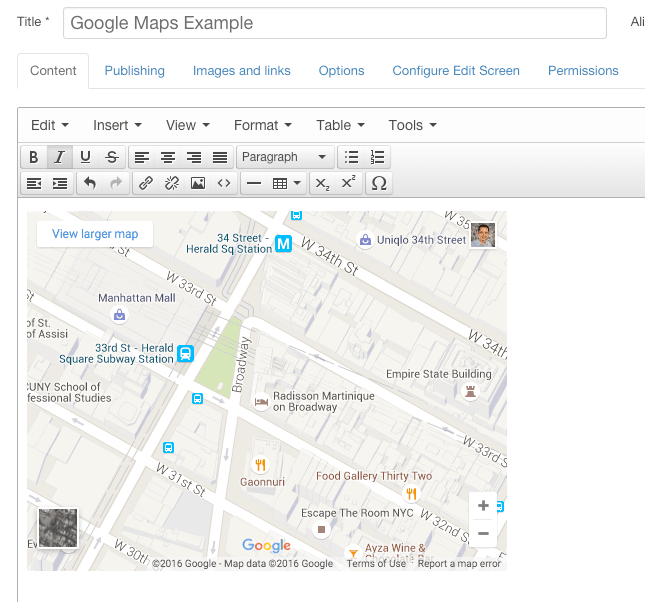Select the 34 Street Herald Sq metro icon
The width and height of the screenshot is (645, 602).
(x=283, y=244)
